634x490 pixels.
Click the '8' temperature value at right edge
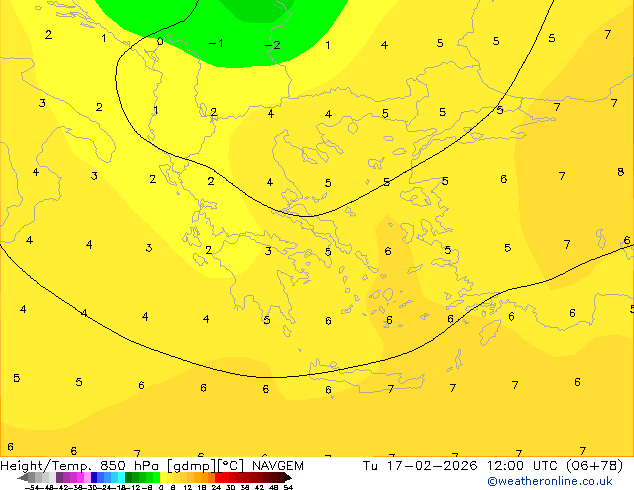[621, 172]
